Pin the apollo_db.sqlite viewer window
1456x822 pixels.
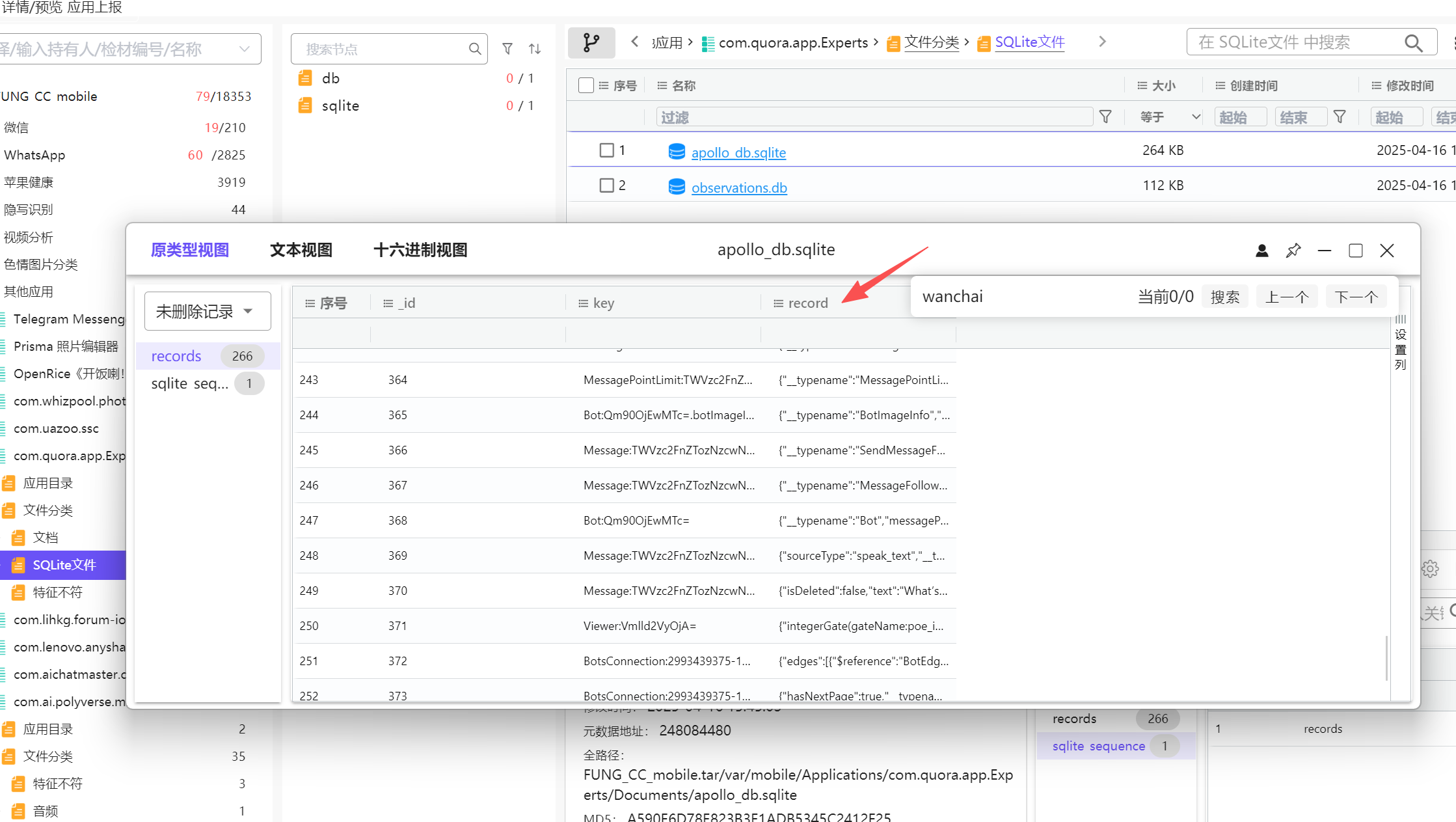pos(1293,251)
